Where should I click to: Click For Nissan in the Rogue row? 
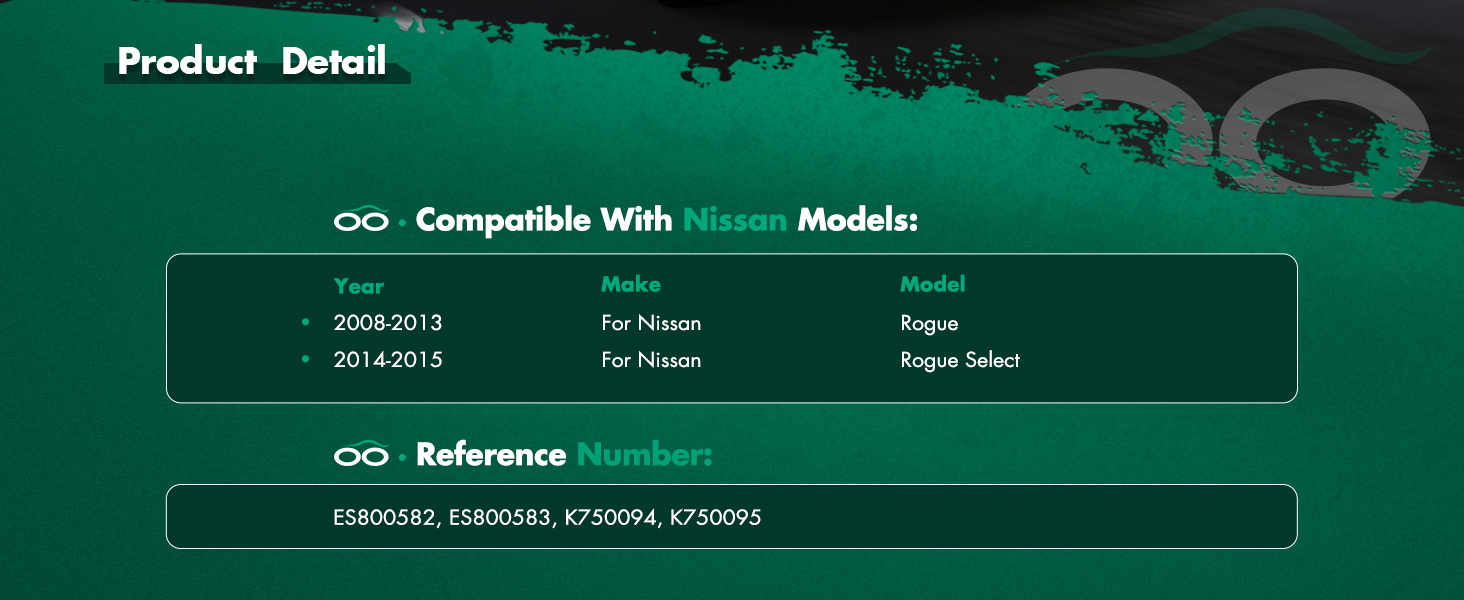651,323
